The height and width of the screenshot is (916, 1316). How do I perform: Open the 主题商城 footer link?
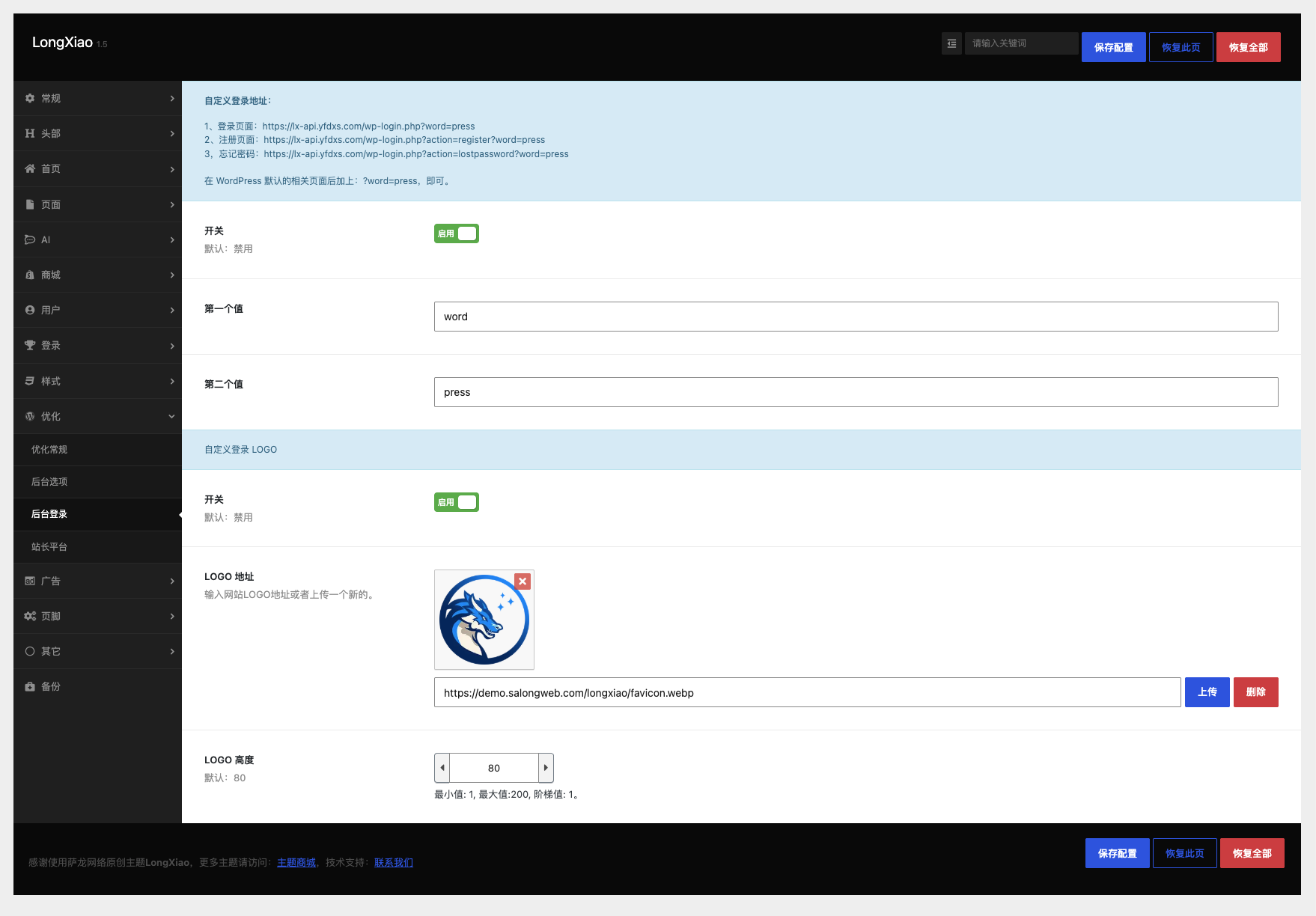click(296, 863)
